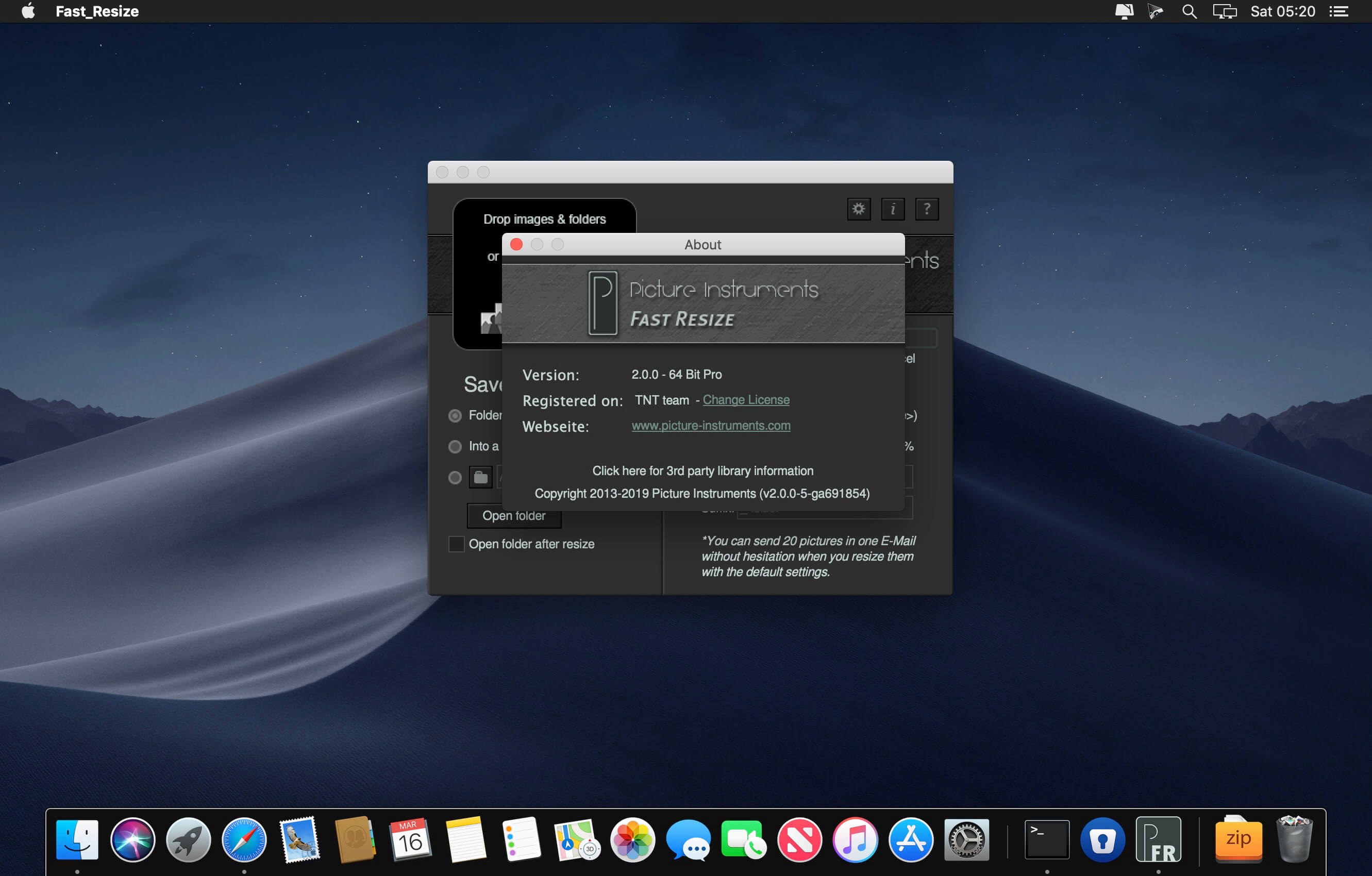Click the "You can send 20 pictures" tip
1372x876 pixels.
coord(808,557)
